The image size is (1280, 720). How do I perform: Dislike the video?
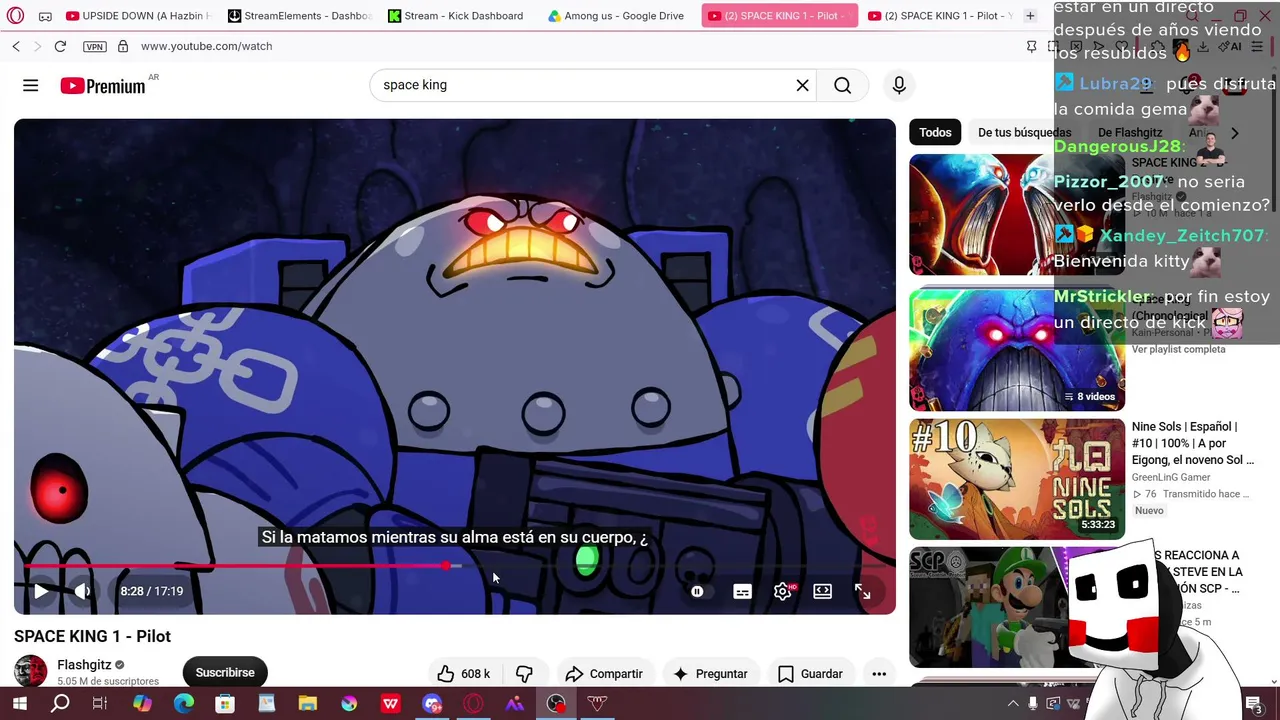[524, 674]
